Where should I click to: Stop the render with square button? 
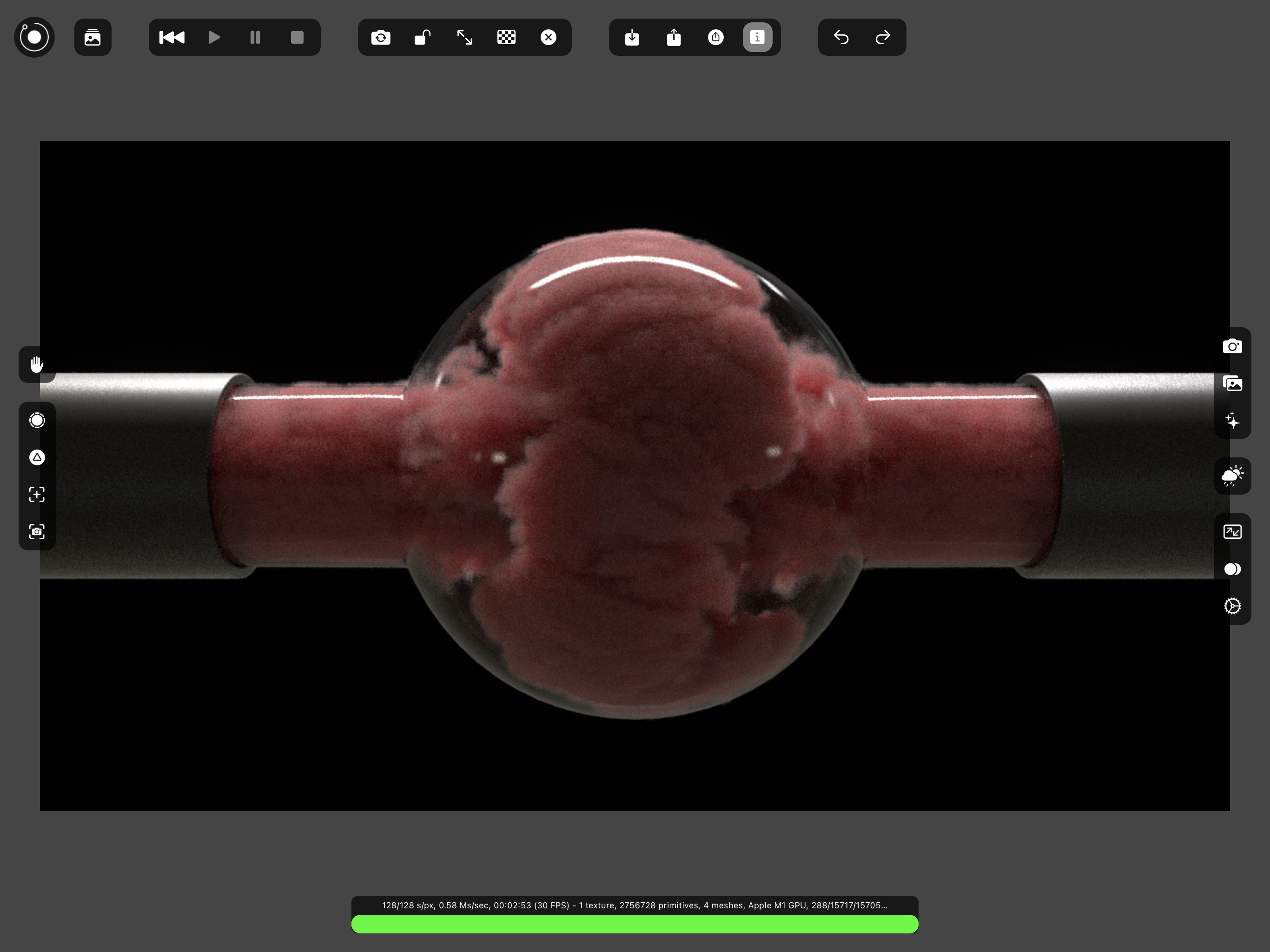click(x=297, y=37)
